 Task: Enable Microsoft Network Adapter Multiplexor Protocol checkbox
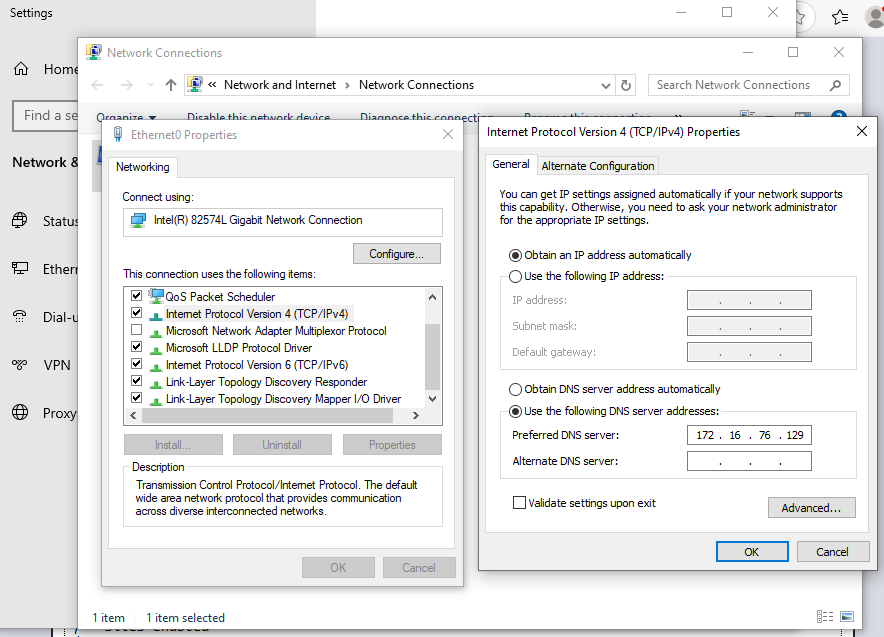tap(136, 329)
